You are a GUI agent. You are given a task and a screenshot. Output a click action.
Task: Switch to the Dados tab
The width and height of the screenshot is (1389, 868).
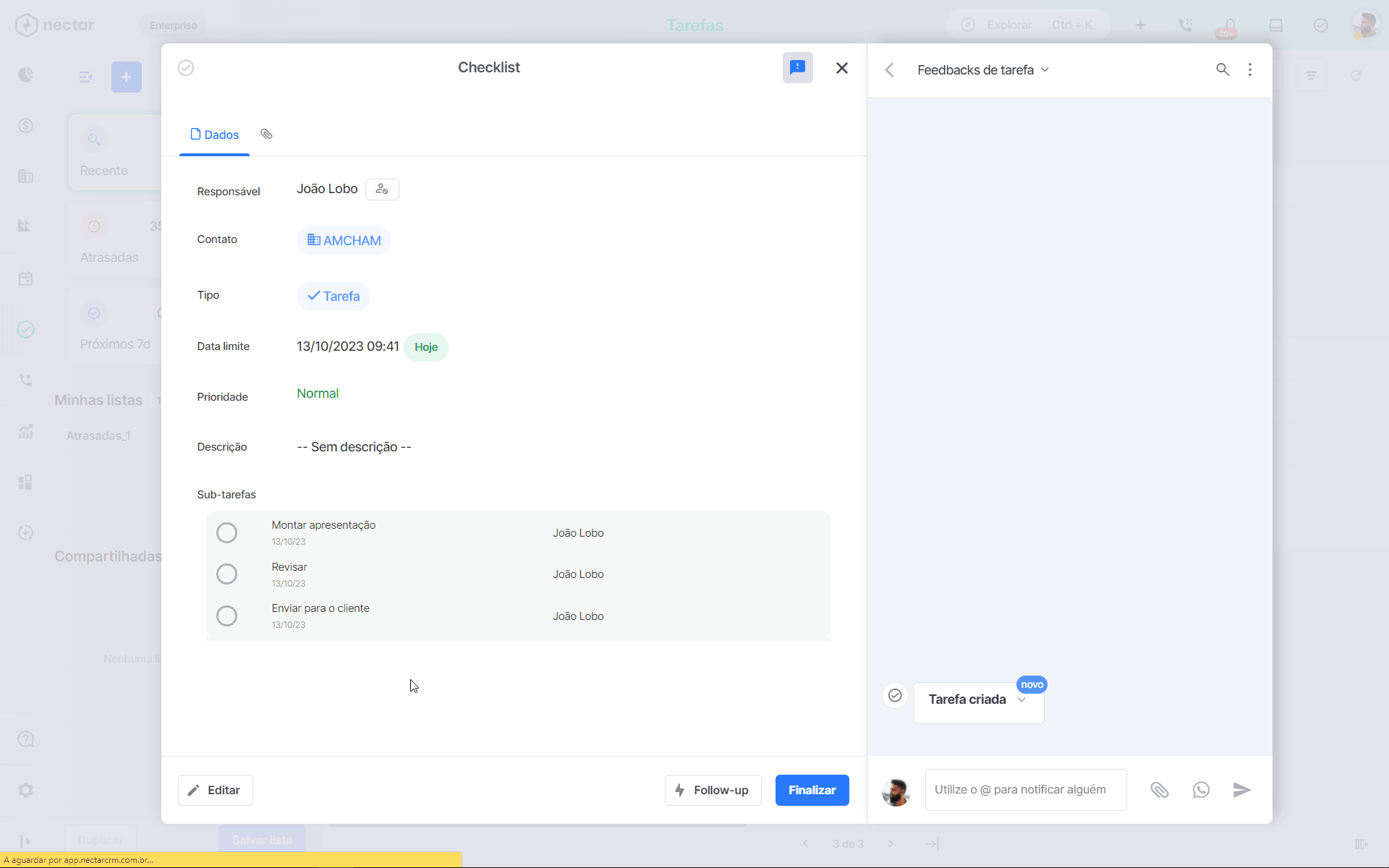coord(214,135)
